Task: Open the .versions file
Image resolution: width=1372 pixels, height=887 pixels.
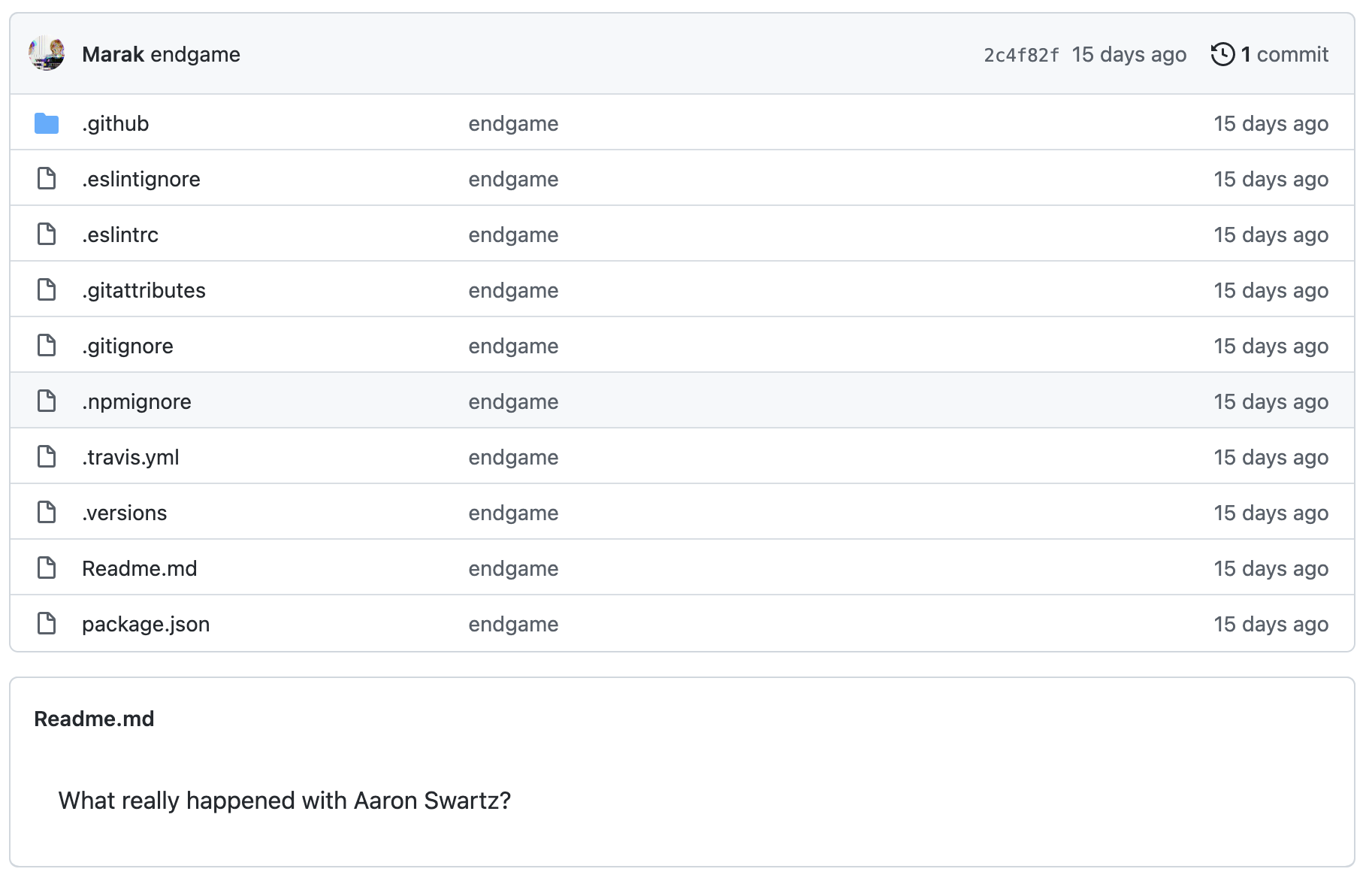Action: (125, 513)
